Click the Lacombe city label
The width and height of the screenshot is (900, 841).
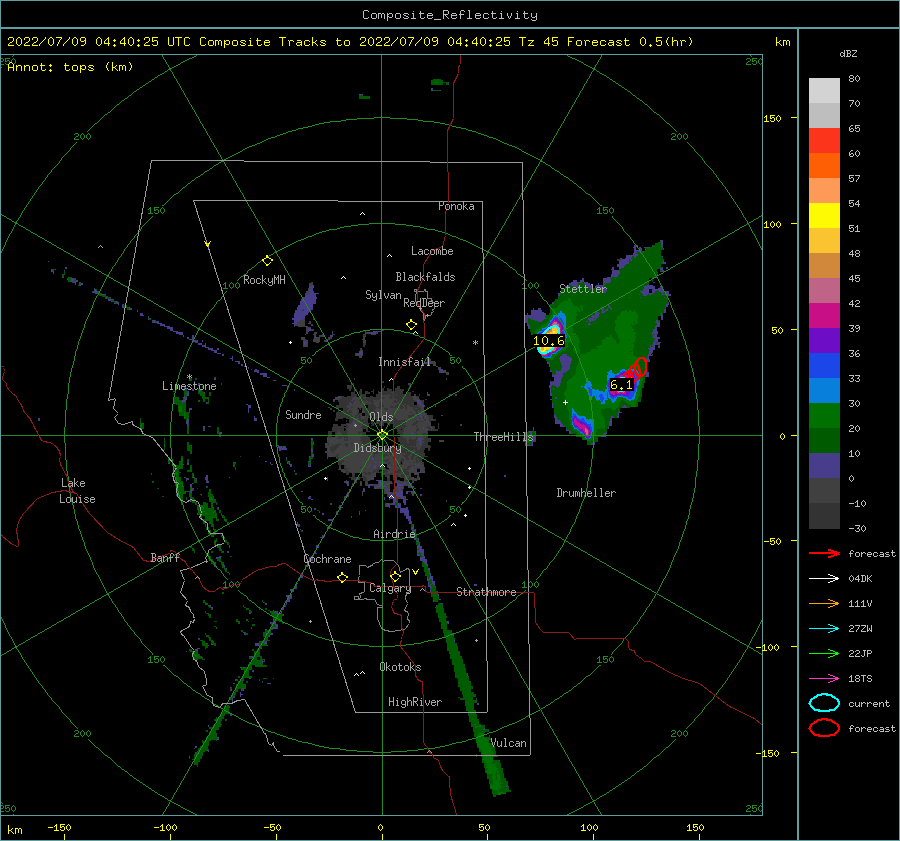coord(432,251)
